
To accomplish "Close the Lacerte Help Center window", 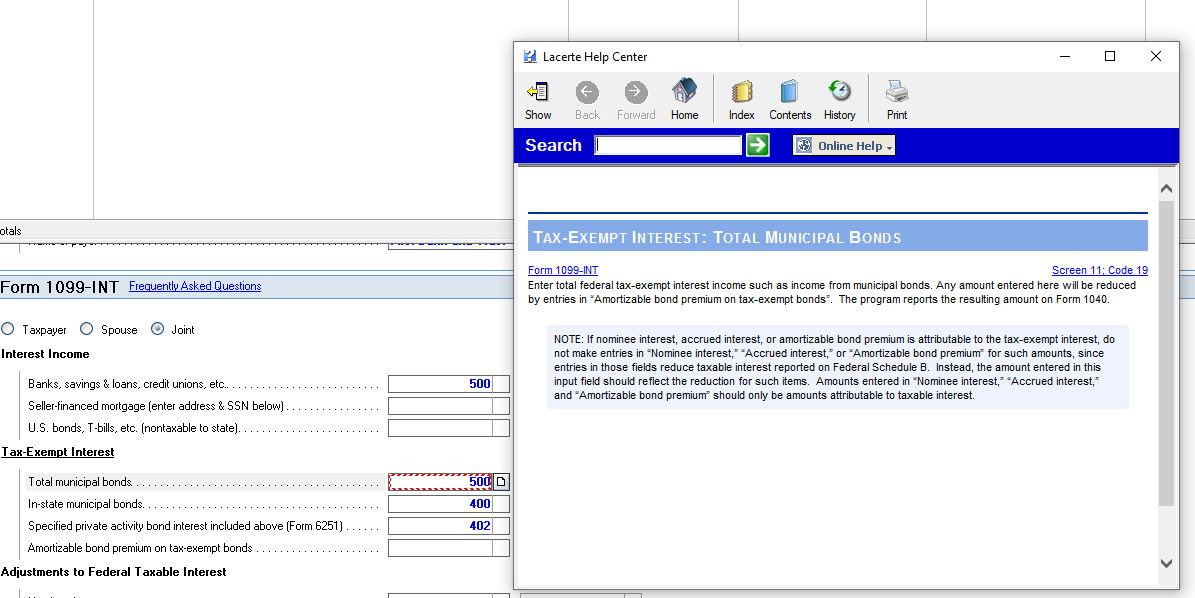I will pyautogui.click(x=1155, y=56).
